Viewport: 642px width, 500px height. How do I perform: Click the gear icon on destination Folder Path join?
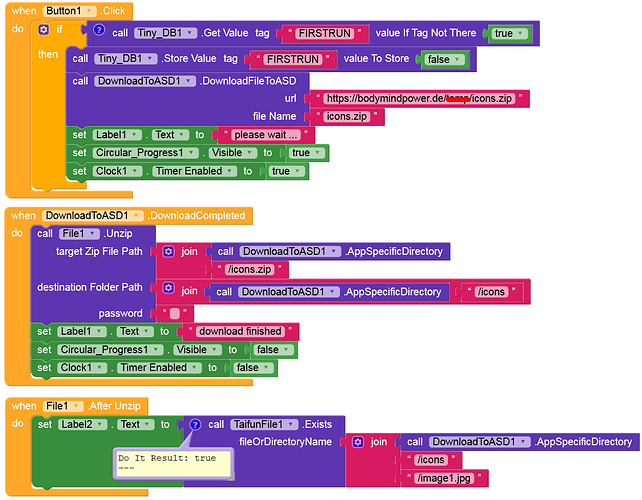pos(169,292)
